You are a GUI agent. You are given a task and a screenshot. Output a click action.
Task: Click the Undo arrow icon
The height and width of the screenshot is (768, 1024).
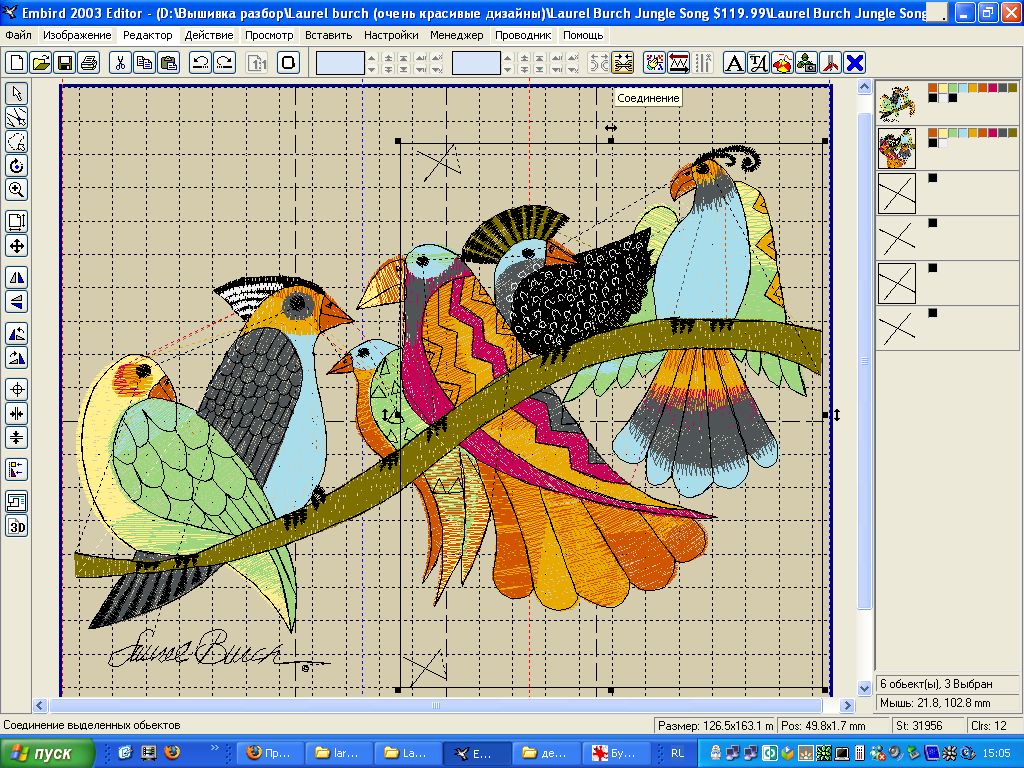coord(200,63)
